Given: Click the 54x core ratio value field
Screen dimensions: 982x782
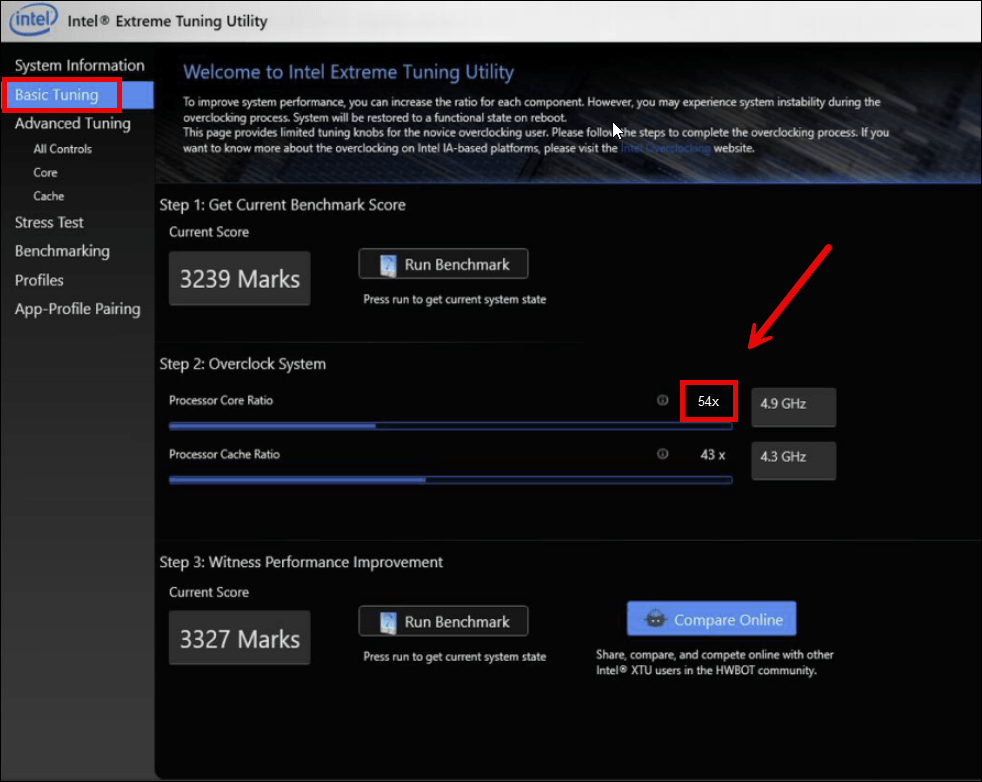Looking at the screenshot, I should (708, 400).
